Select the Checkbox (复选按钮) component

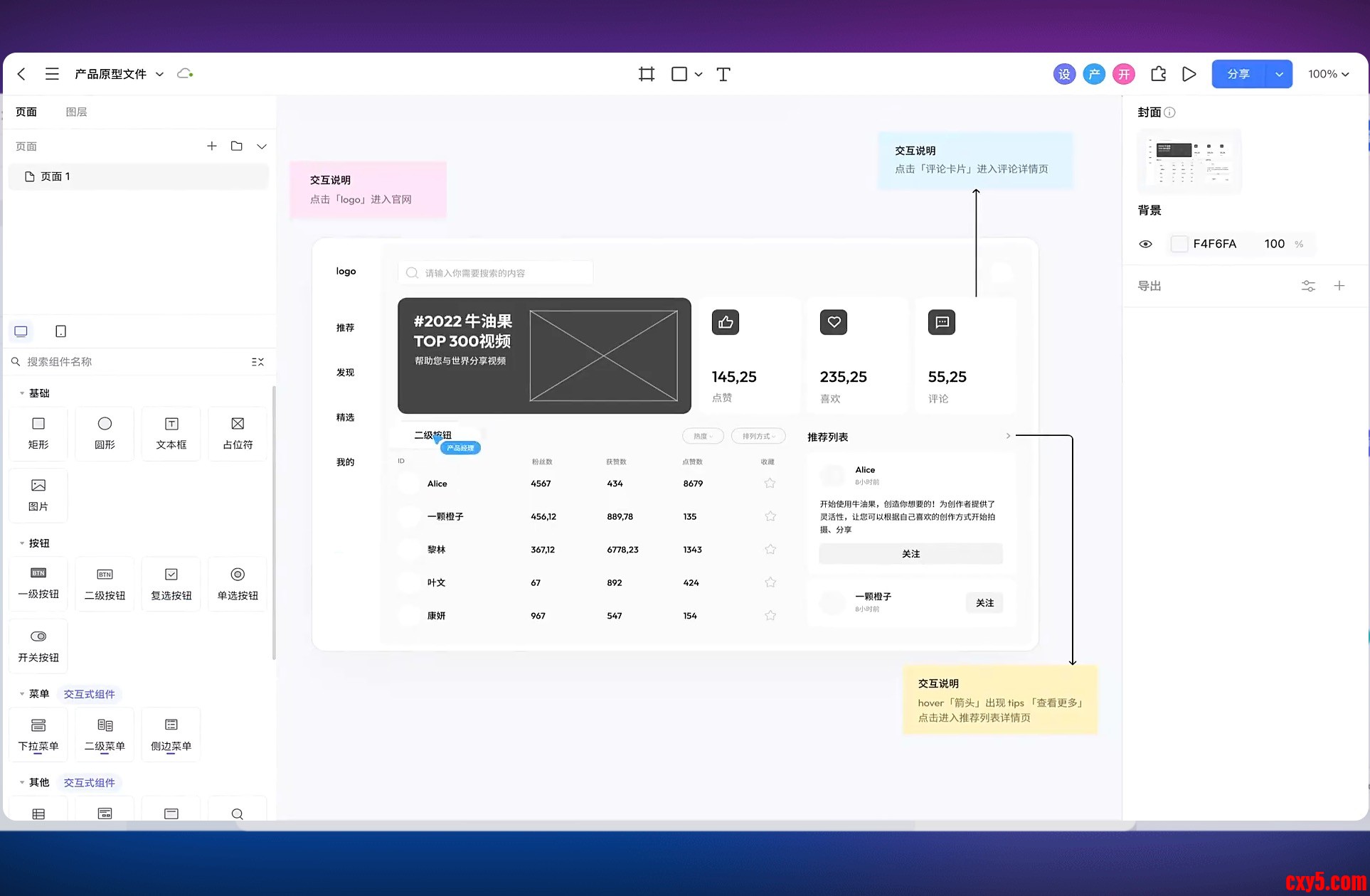click(171, 583)
